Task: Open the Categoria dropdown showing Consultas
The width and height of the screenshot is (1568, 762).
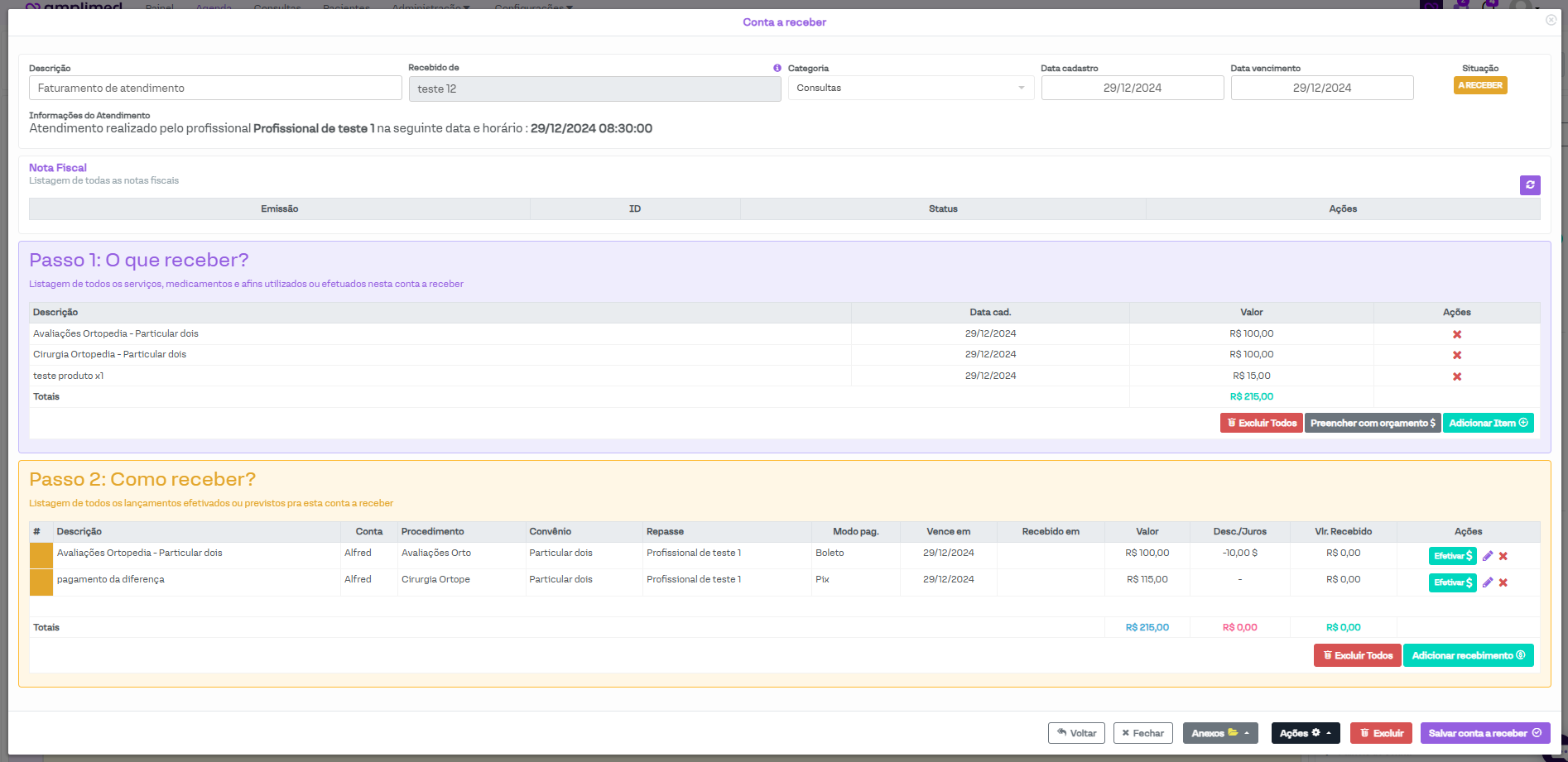Action: tap(910, 88)
